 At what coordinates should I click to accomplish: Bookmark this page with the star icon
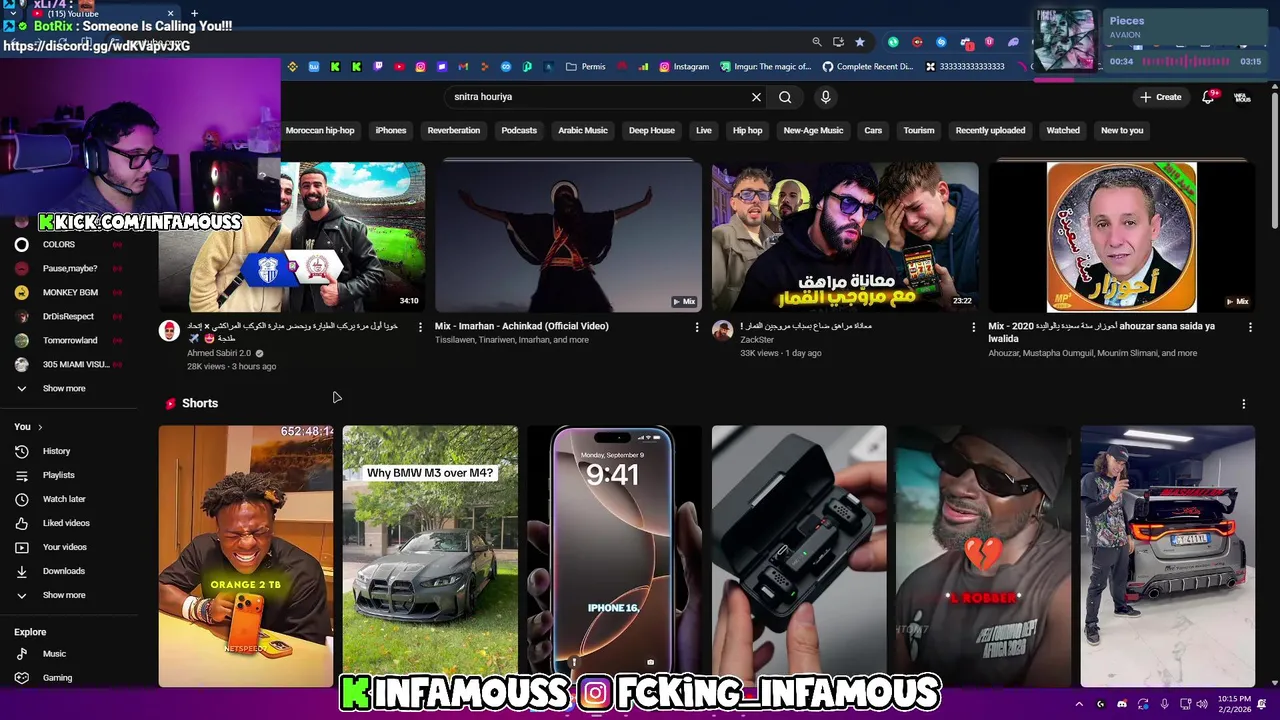tap(859, 42)
